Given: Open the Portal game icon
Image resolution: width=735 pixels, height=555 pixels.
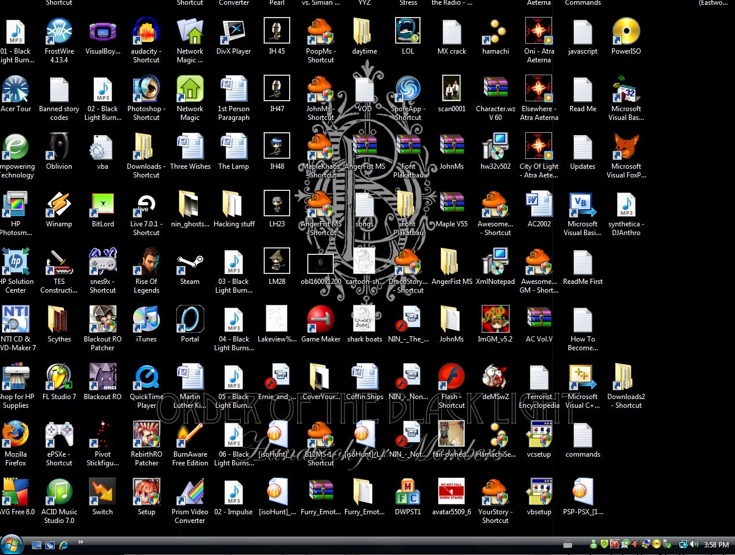Looking at the screenshot, I should click(190, 320).
